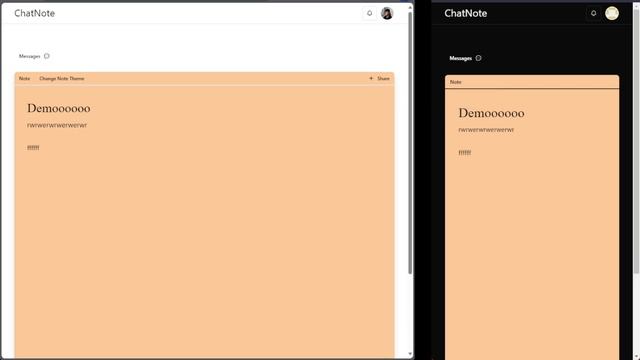
Task: Click scroll-down arrow in light window
Action: coord(410,354)
